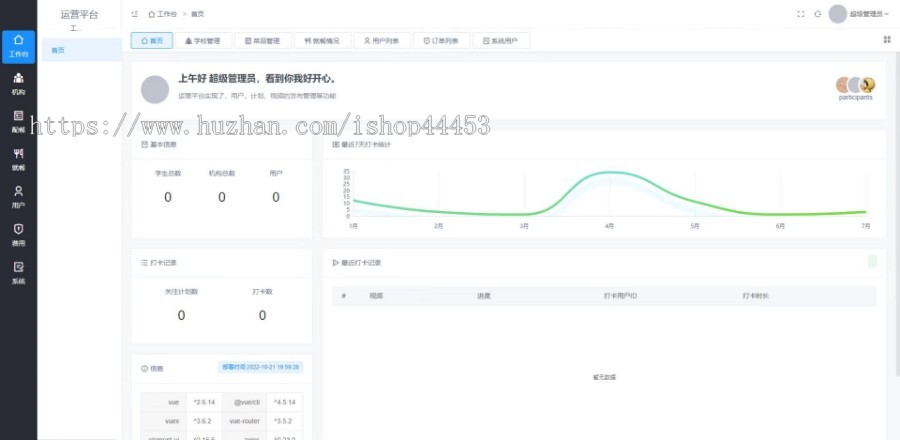Click the 工作台 breadcrumb link

162,14
